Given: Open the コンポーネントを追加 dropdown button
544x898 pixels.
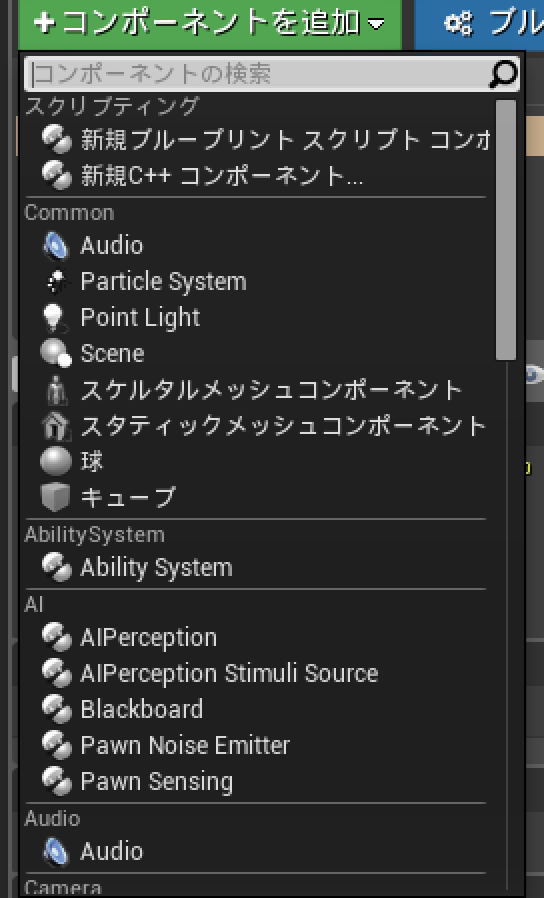Looking at the screenshot, I should coord(210,23).
